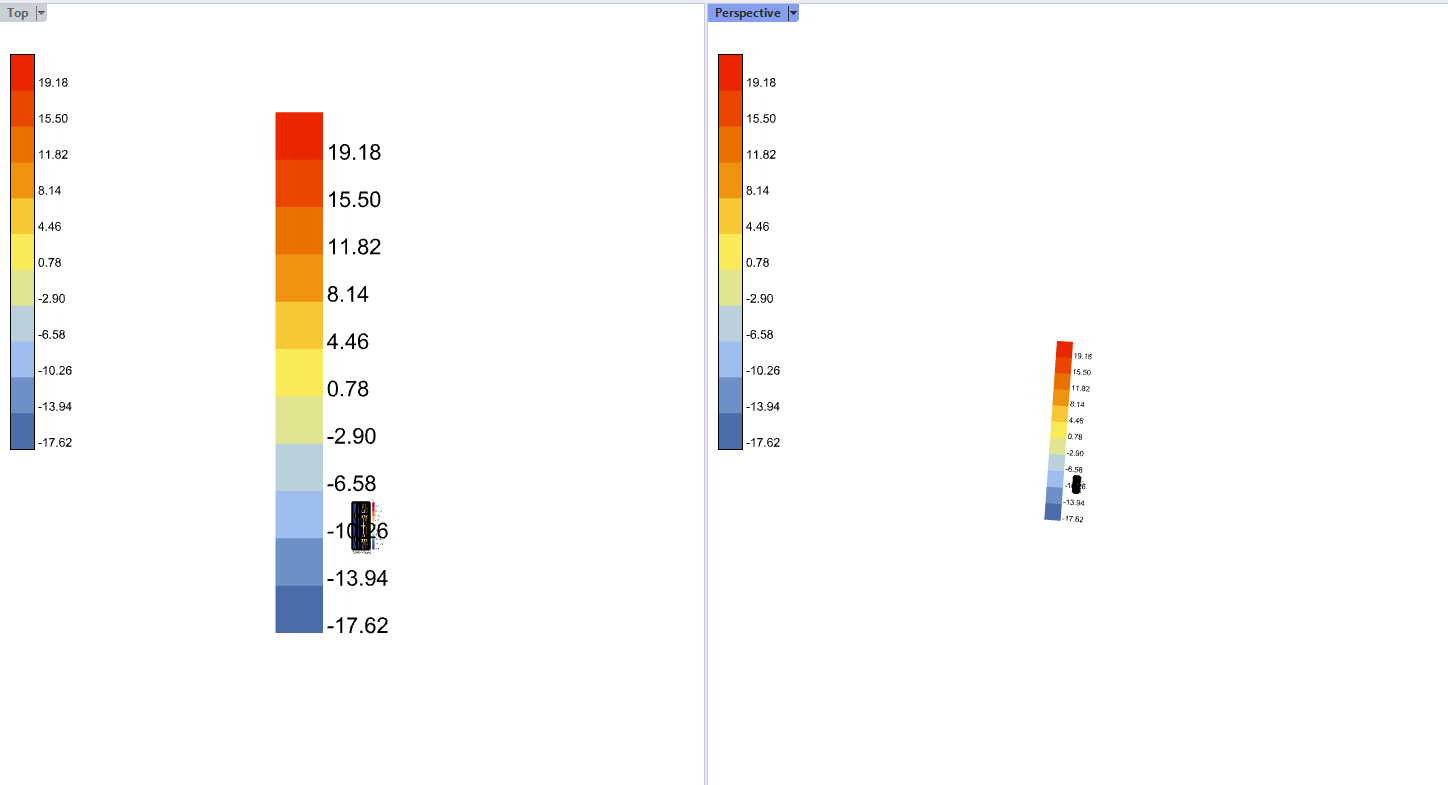Screen dimensions: 1448x785
Task: Click the large dark blue swatch beside -17.62
Action: pyautogui.click(x=299, y=609)
